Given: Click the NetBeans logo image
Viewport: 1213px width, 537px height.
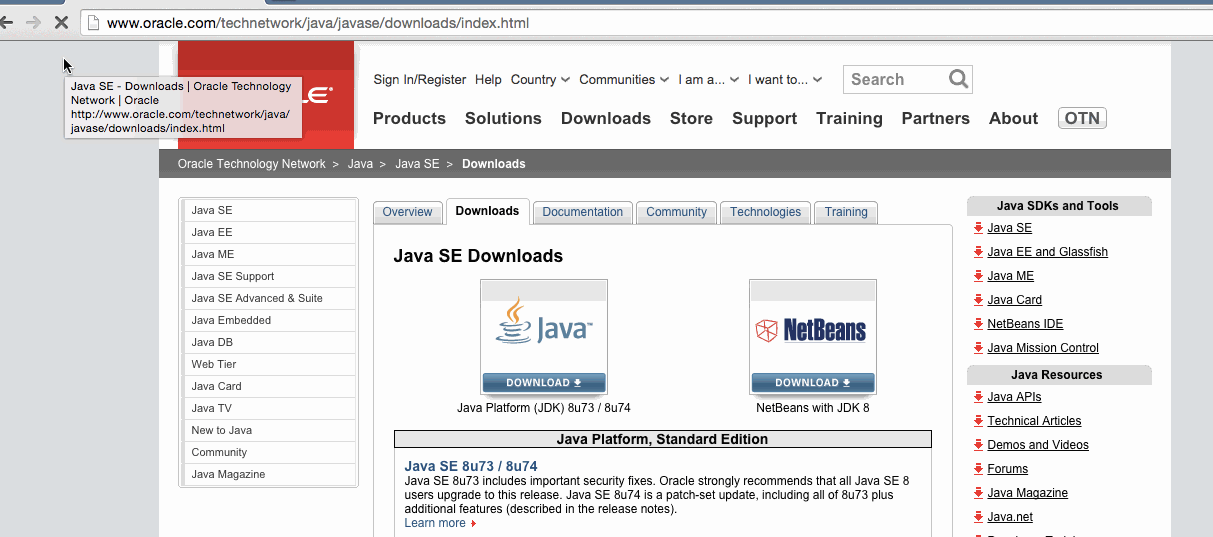Looking at the screenshot, I should [811, 330].
